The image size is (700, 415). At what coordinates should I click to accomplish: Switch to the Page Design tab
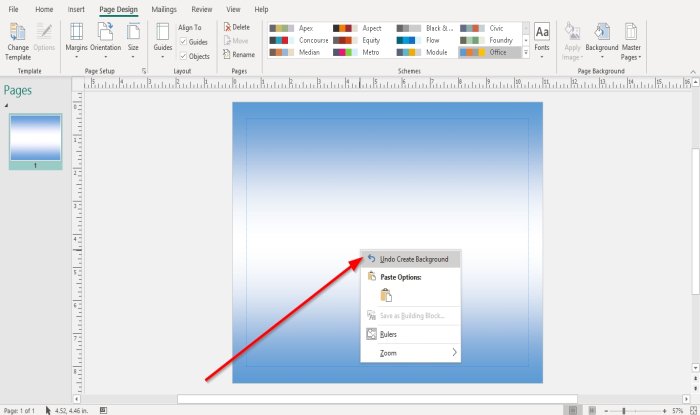point(118,9)
